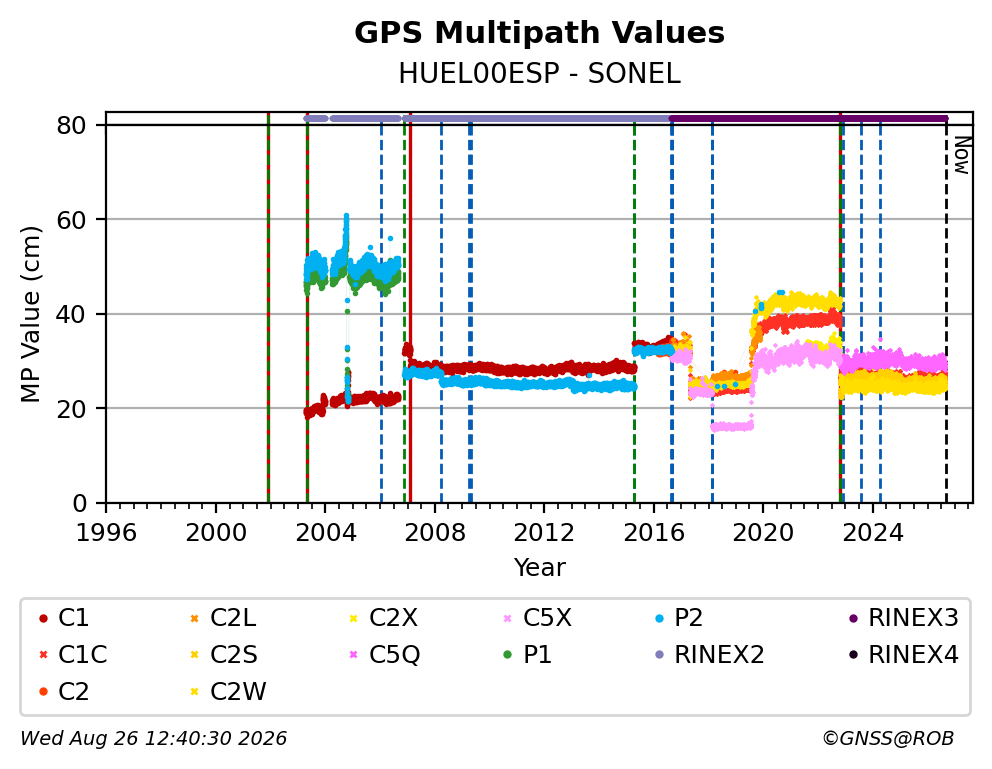Image resolution: width=992 pixels, height=769 pixels.
Task: Click the RINEX2 legend label
Action: (x=719, y=655)
